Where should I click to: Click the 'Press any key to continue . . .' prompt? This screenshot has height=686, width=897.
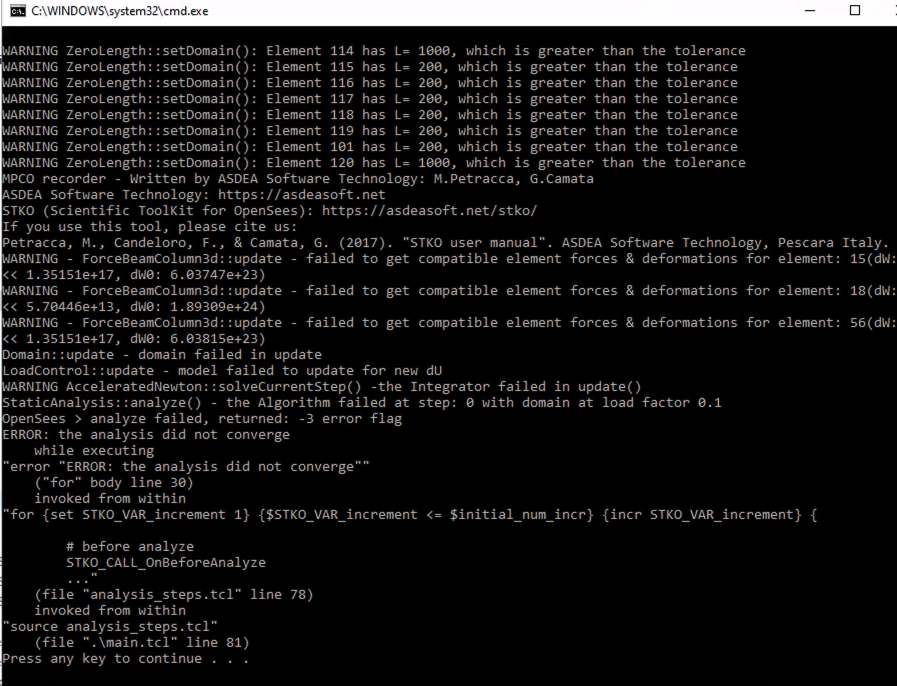tap(126, 660)
